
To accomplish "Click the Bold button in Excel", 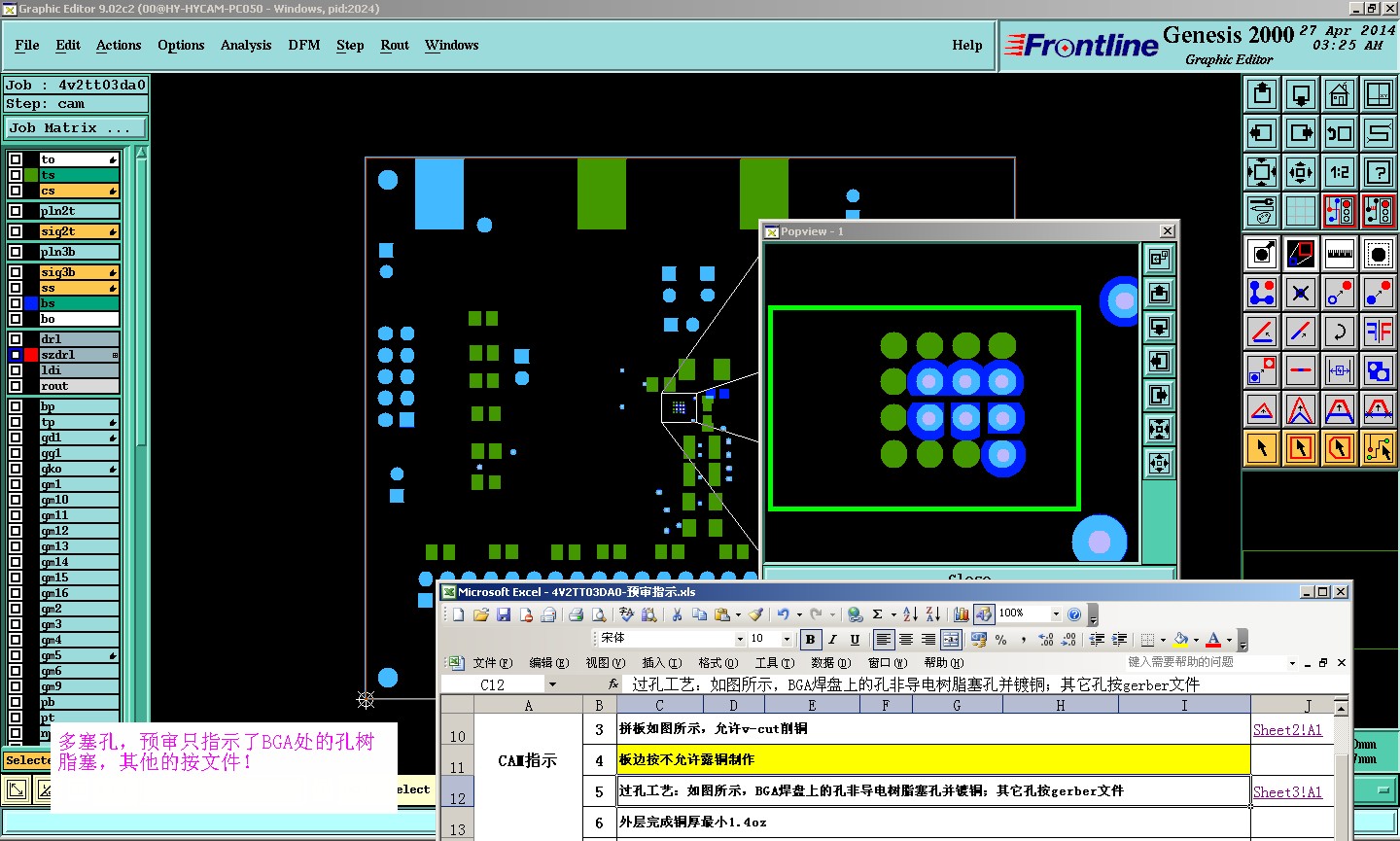I will pos(810,639).
